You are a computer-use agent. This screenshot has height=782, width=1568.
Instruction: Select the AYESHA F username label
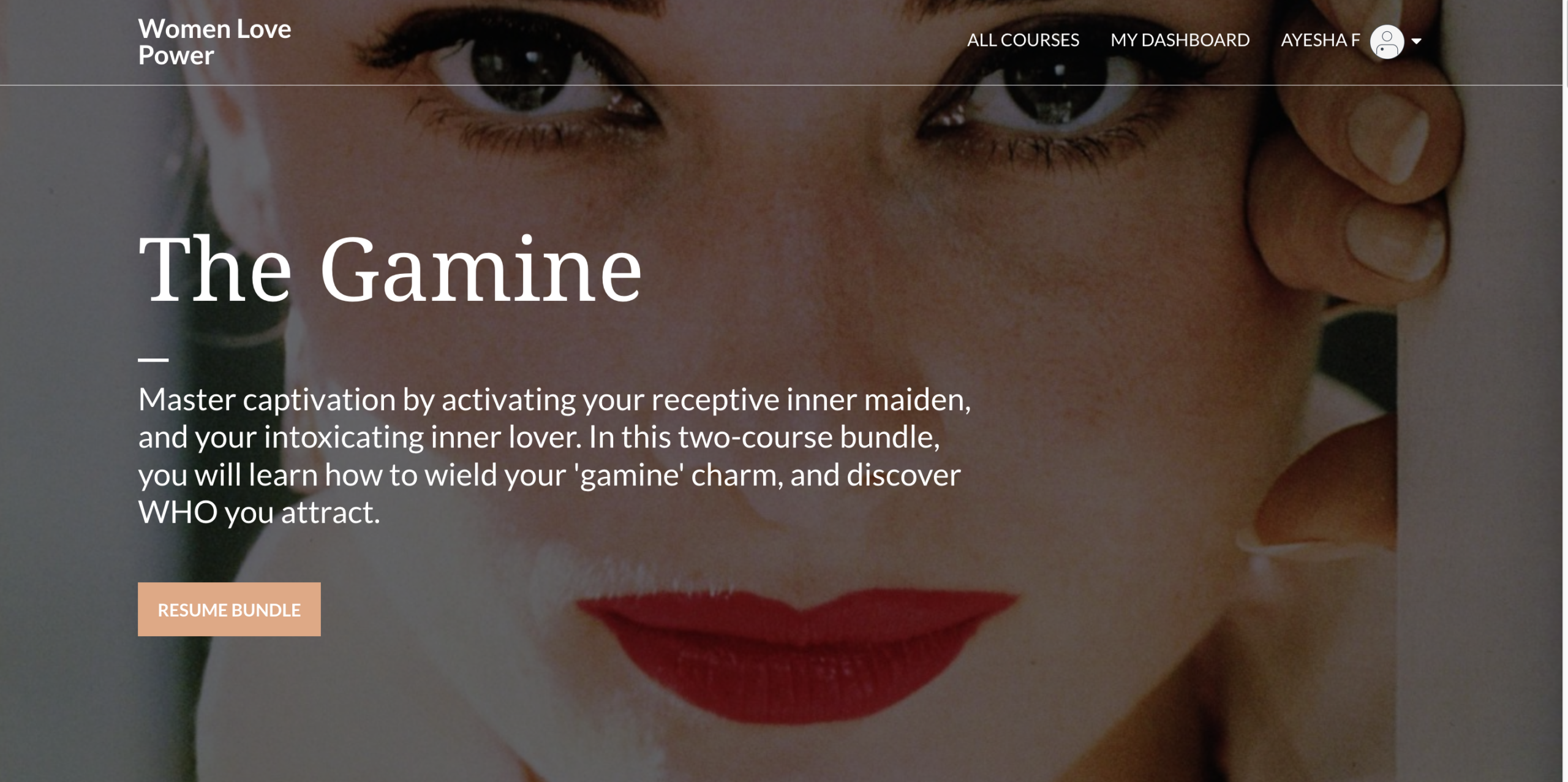[1320, 40]
